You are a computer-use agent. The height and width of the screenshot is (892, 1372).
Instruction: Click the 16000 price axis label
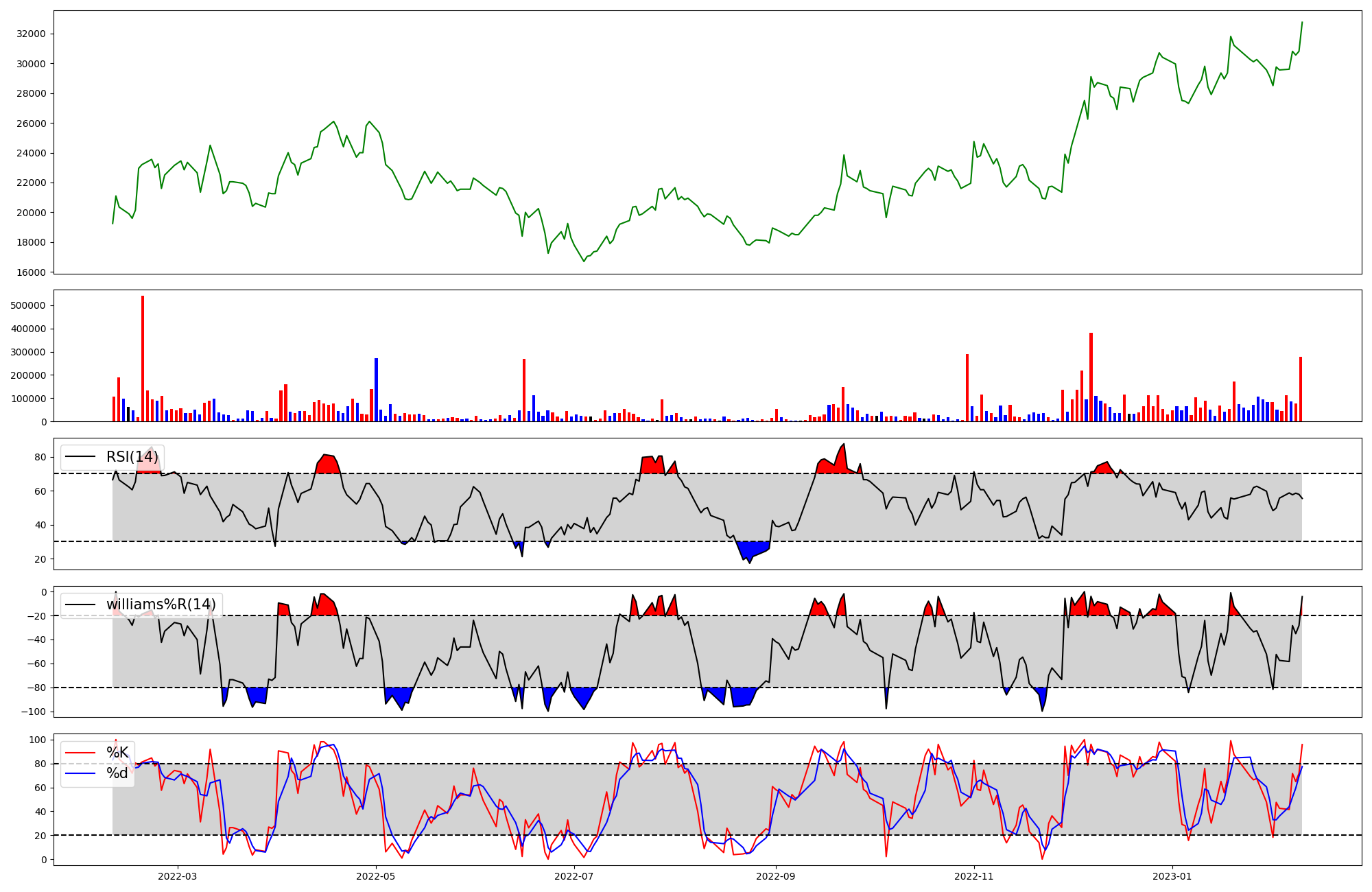(x=31, y=272)
